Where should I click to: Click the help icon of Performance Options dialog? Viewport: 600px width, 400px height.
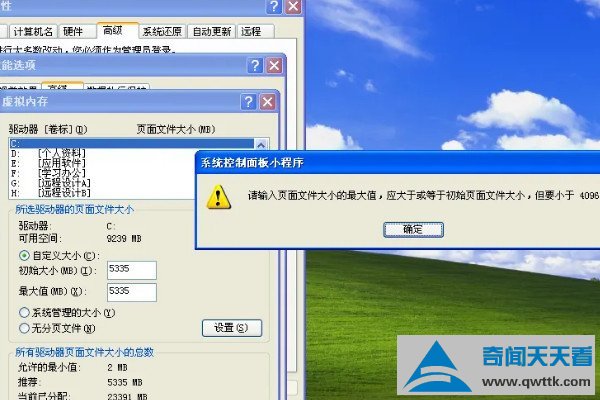tap(255, 65)
